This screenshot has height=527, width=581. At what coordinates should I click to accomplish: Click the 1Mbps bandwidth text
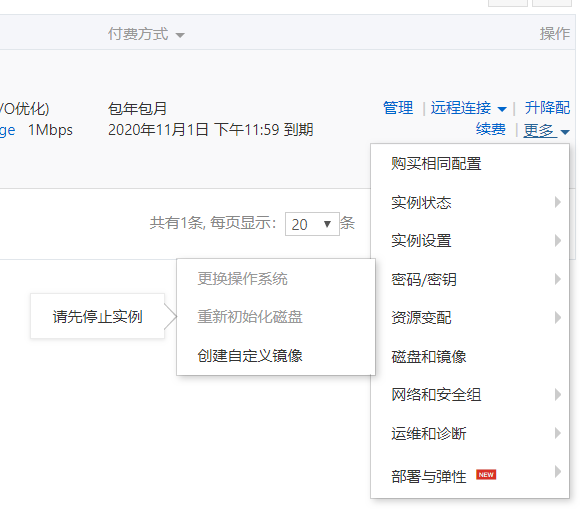pyautogui.click(x=50, y=130)
